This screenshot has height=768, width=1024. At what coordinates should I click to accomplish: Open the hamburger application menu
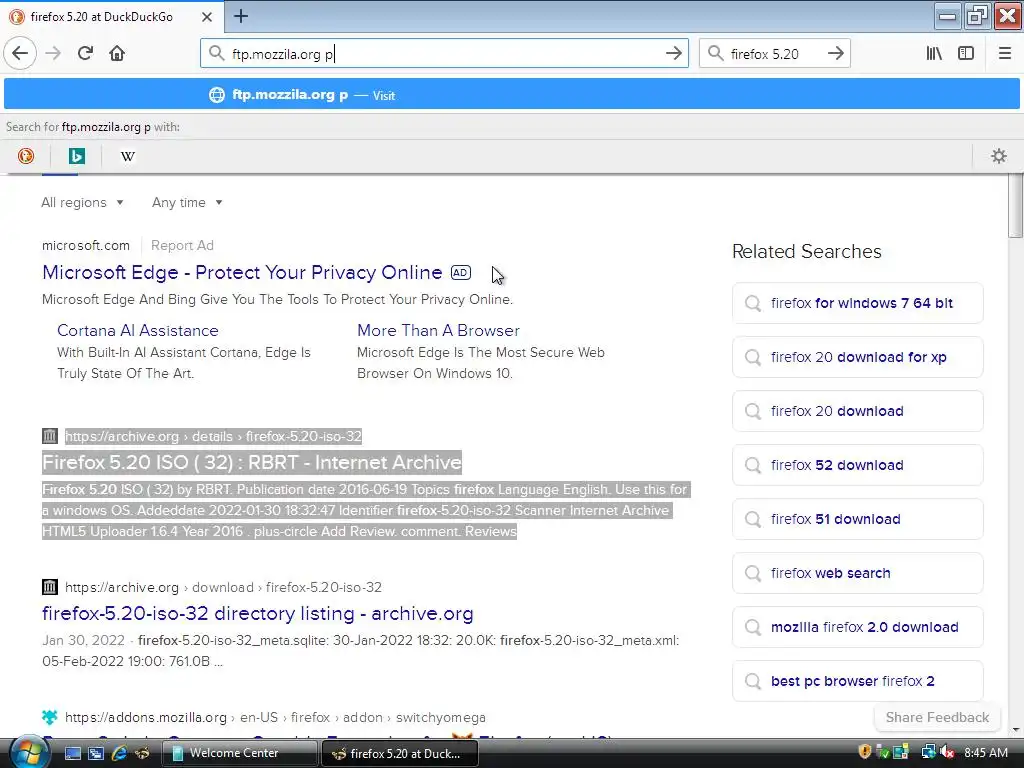[1004, 54]
